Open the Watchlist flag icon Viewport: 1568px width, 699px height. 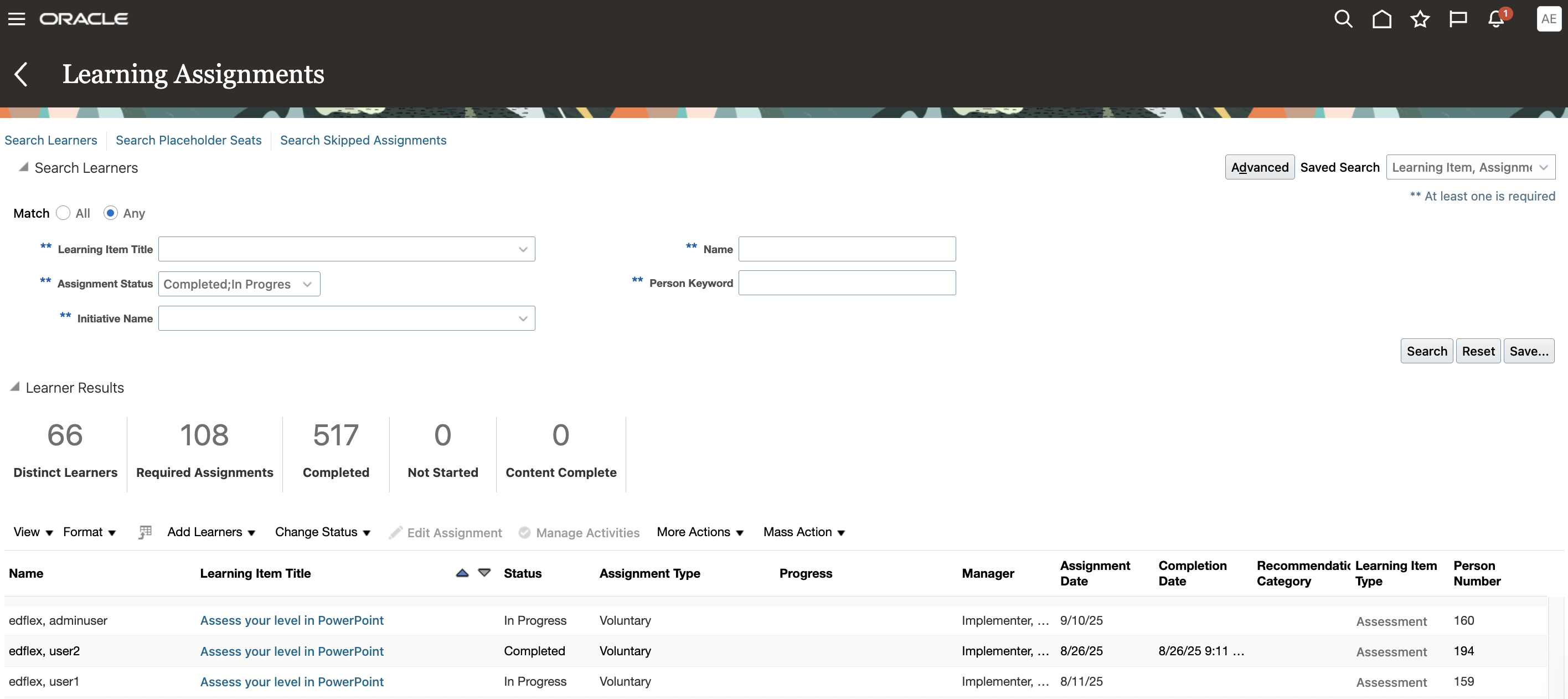(x=1458, y=19)
